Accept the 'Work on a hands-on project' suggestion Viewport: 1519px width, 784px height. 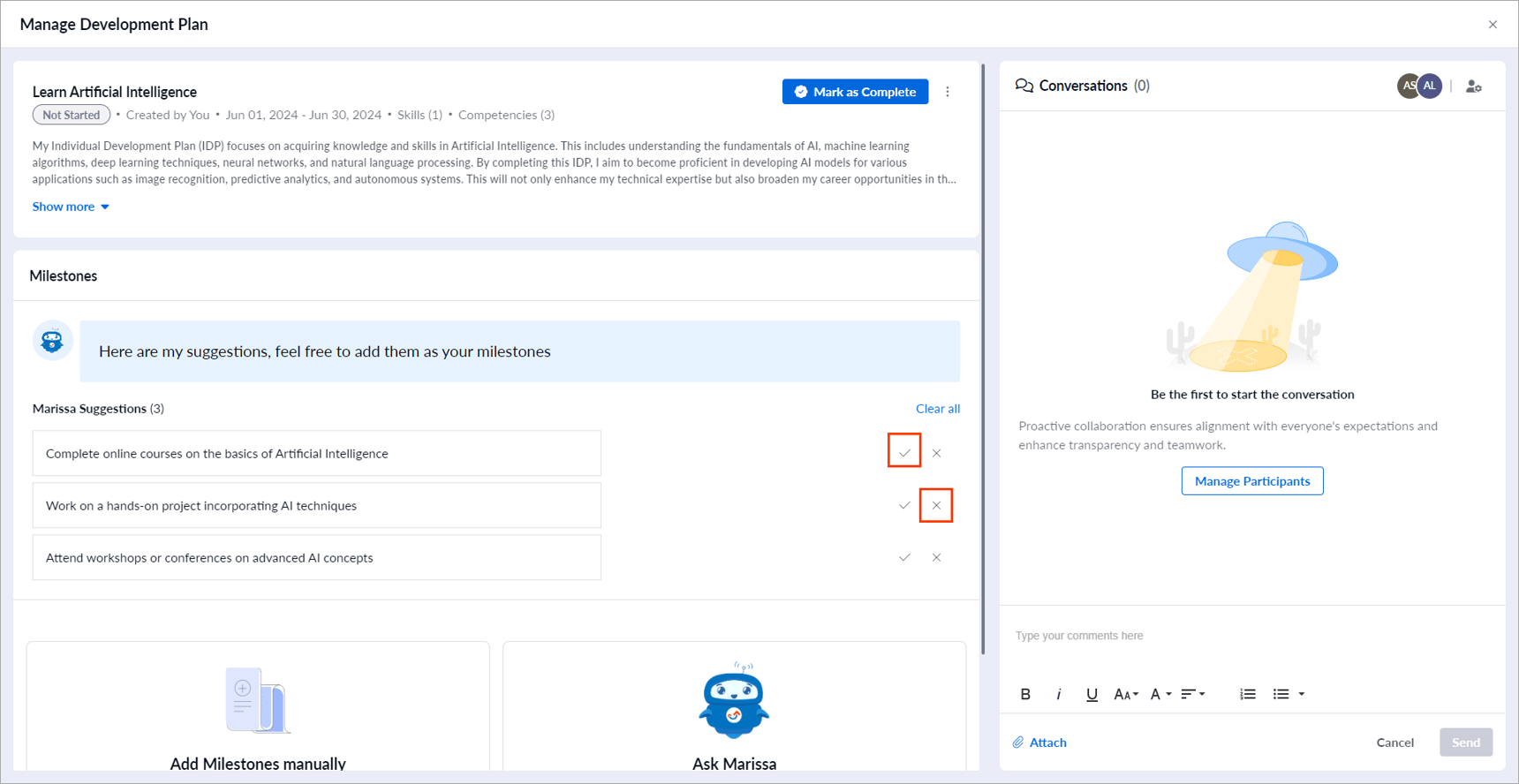tap(904, 505)
